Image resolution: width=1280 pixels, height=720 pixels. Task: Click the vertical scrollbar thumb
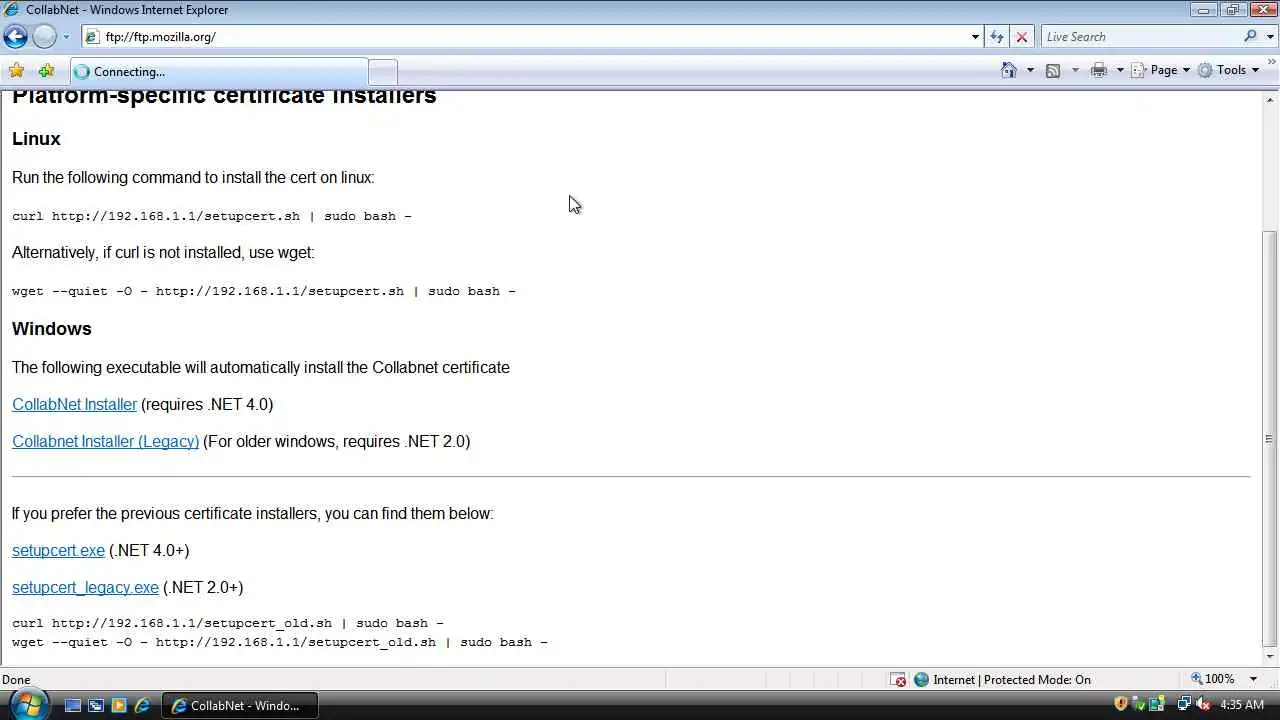(x=1270, y=438)
